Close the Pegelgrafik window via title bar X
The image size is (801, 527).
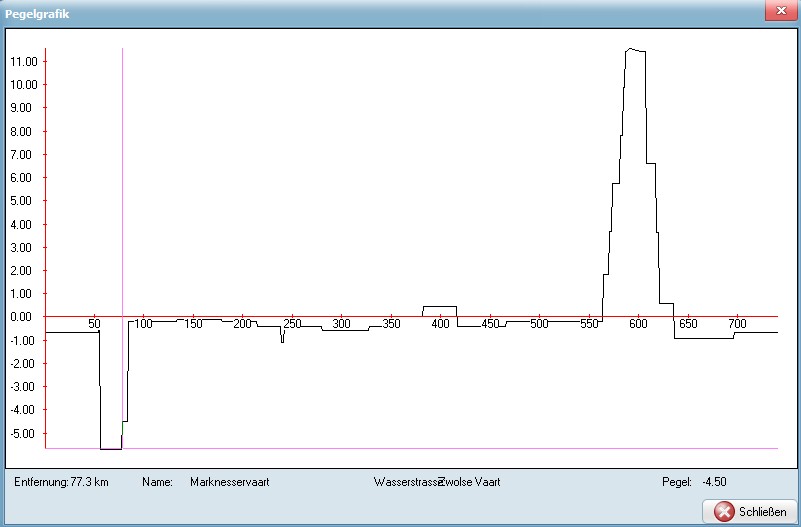click(x=777, y=10)
